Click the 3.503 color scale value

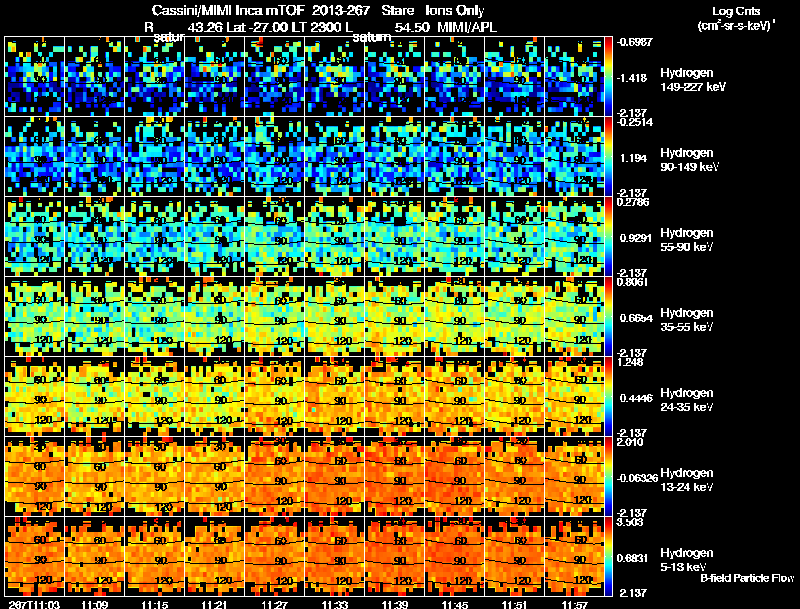[x=630, y=522]
